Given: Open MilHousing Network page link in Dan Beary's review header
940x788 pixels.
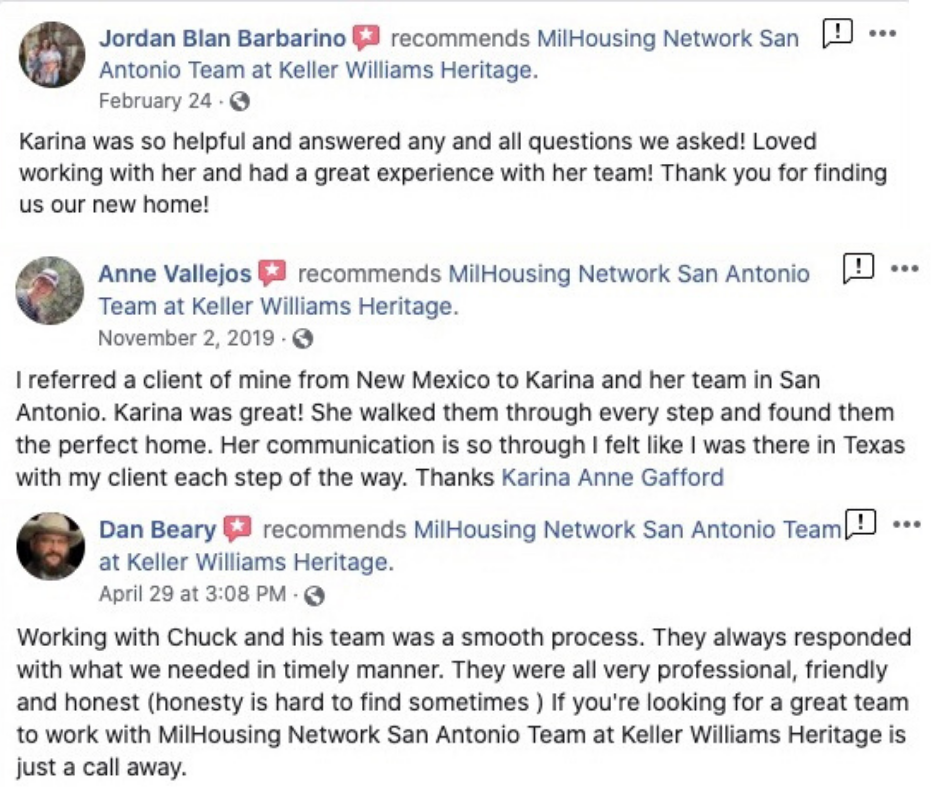Looking at the screenshot, I should [x=627, y=529].
